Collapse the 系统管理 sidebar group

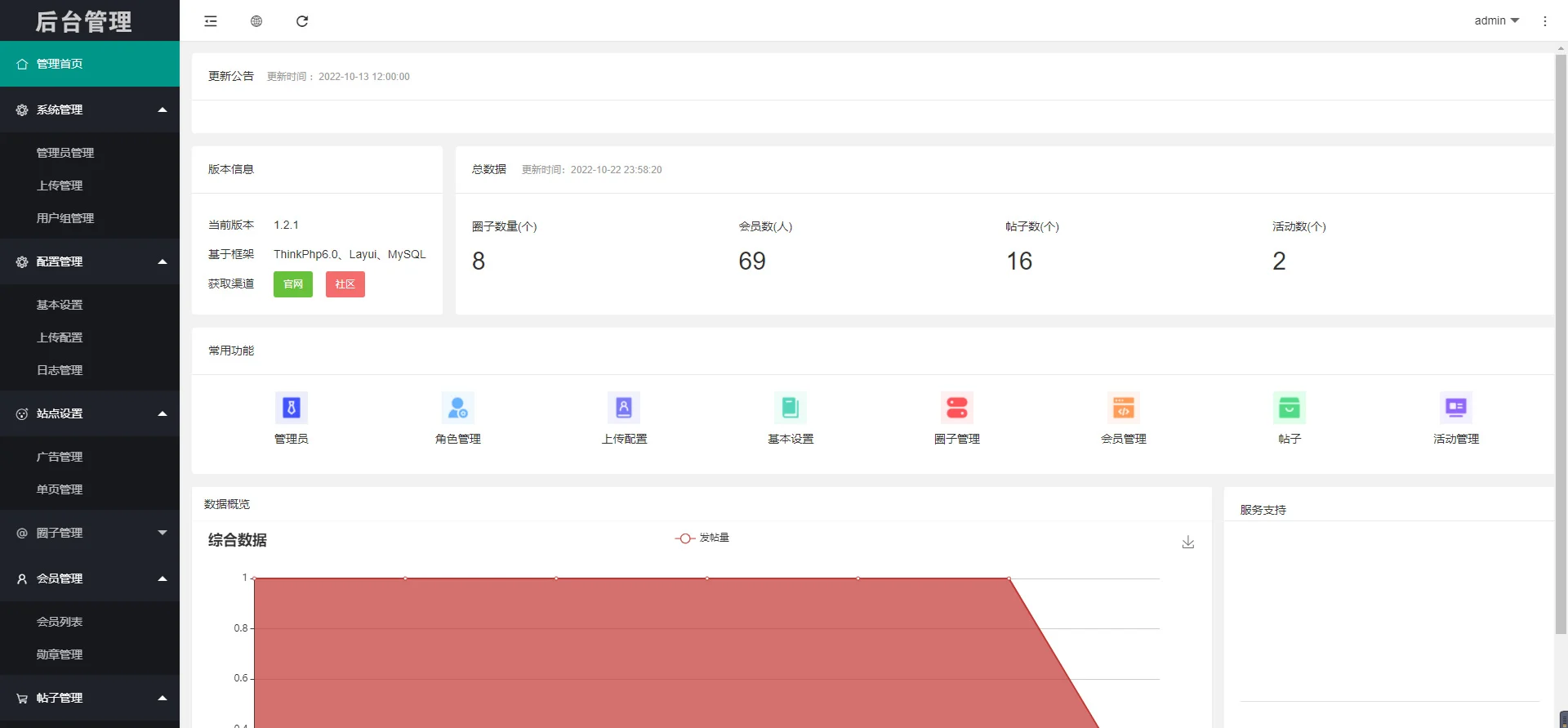[90, 109]
